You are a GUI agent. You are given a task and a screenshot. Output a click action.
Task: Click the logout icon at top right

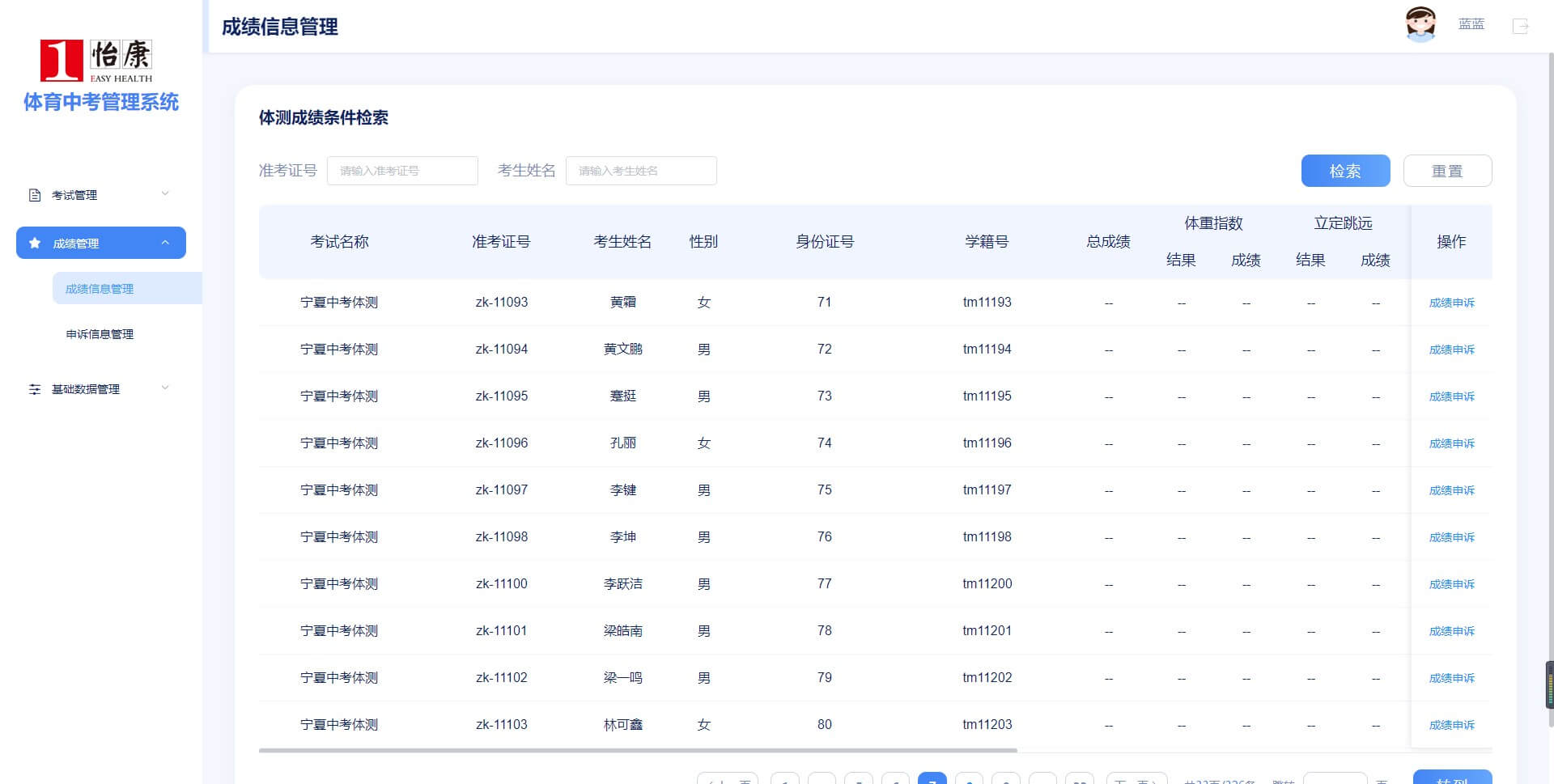coord(1520,26)
